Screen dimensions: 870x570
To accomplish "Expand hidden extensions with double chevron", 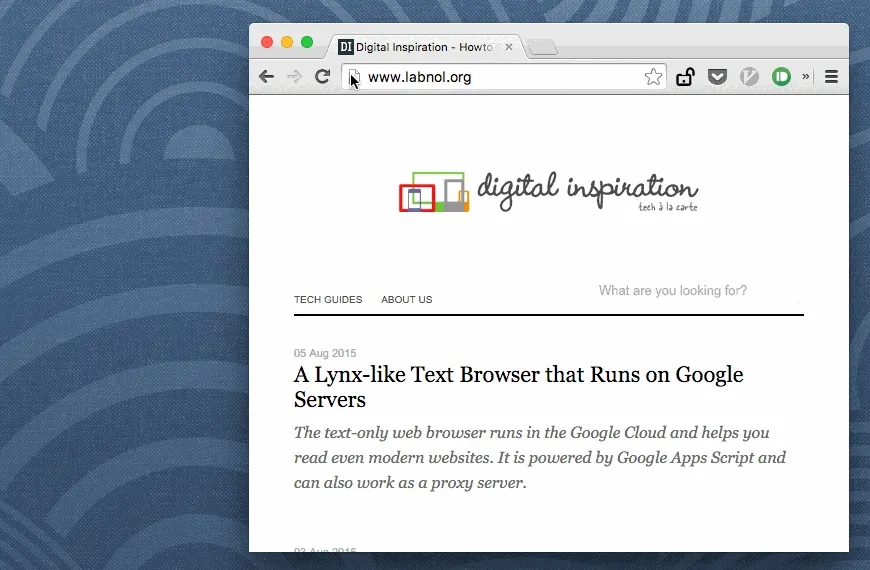I will pyautogui.click(x=806, y=77).
